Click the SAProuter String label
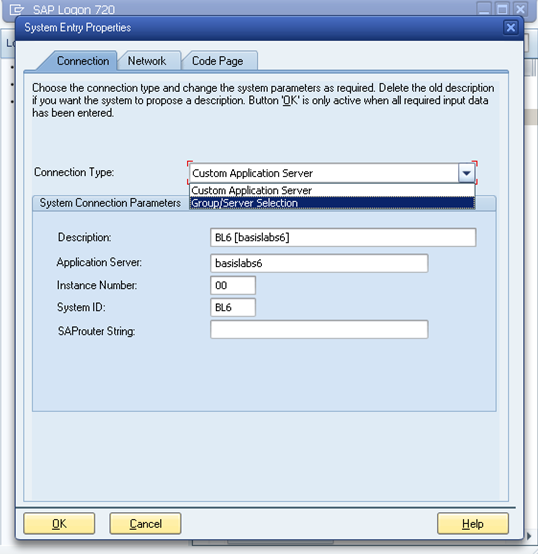 [x=96, y=331]
